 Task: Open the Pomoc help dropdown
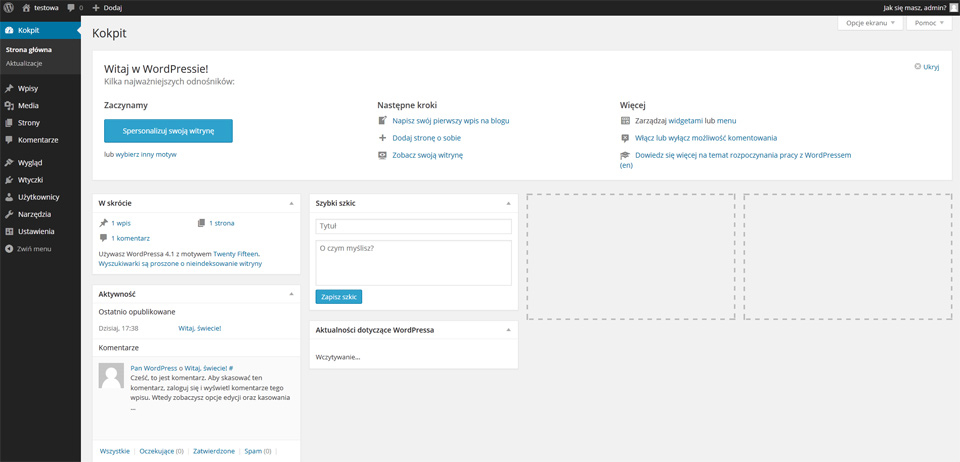point(929,23)
